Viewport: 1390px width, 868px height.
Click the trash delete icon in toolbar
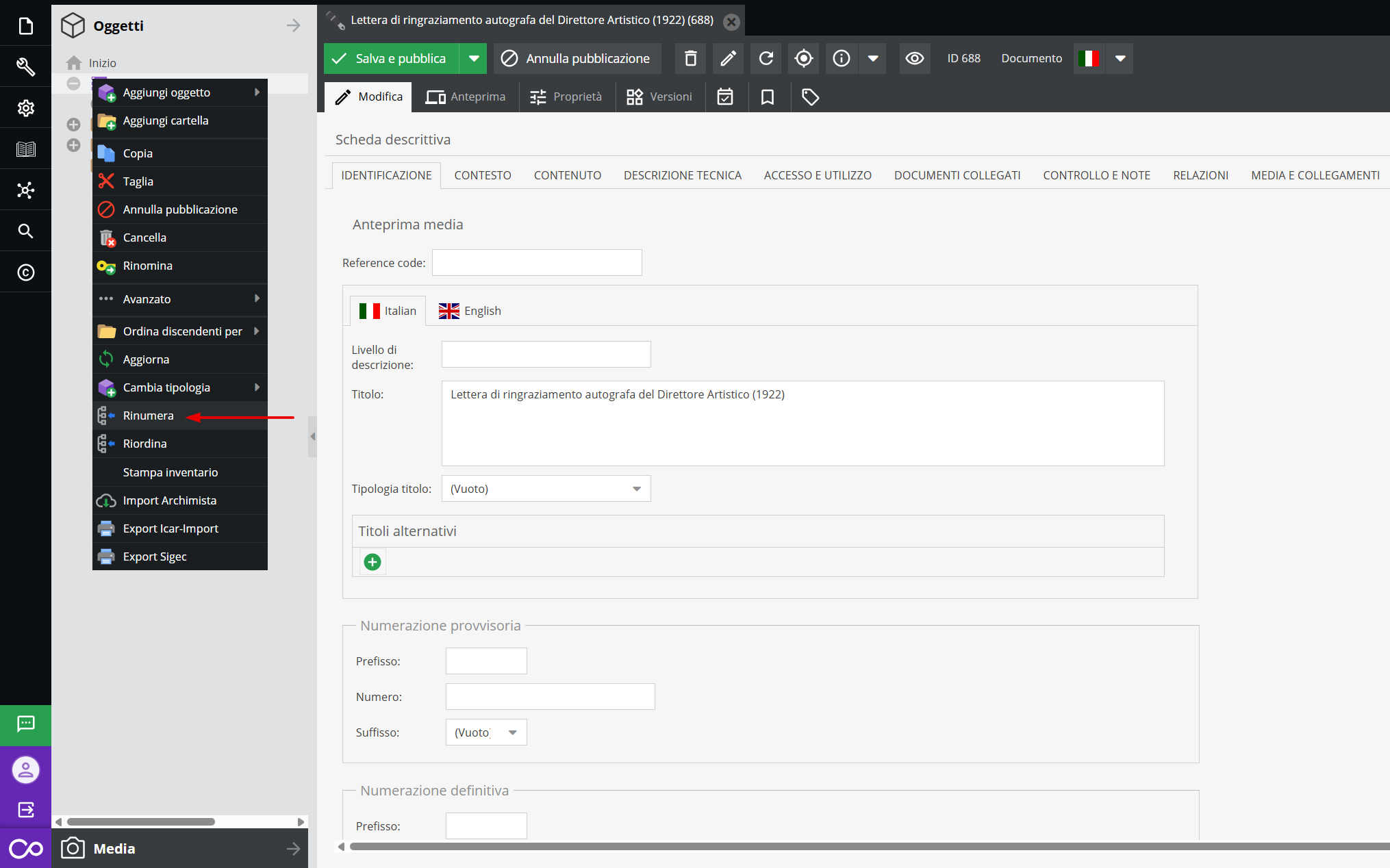(690, 59)
